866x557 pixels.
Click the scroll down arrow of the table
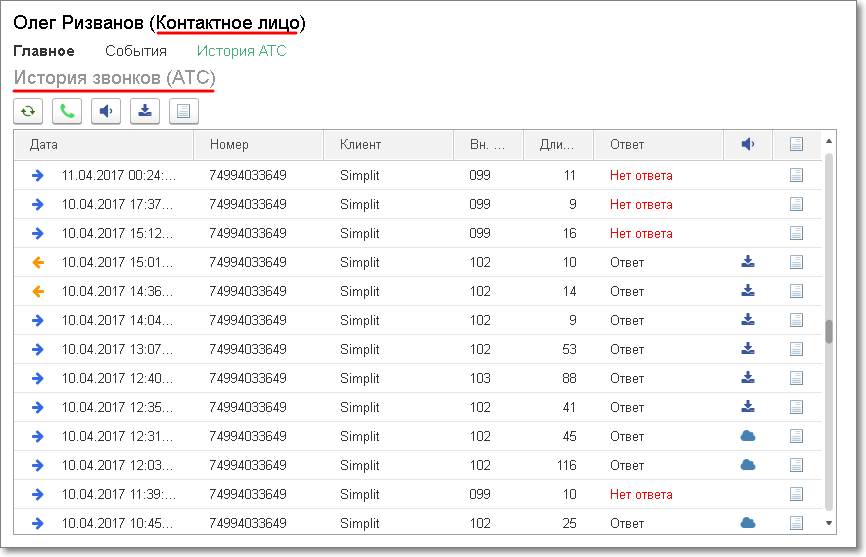[828, 523]
